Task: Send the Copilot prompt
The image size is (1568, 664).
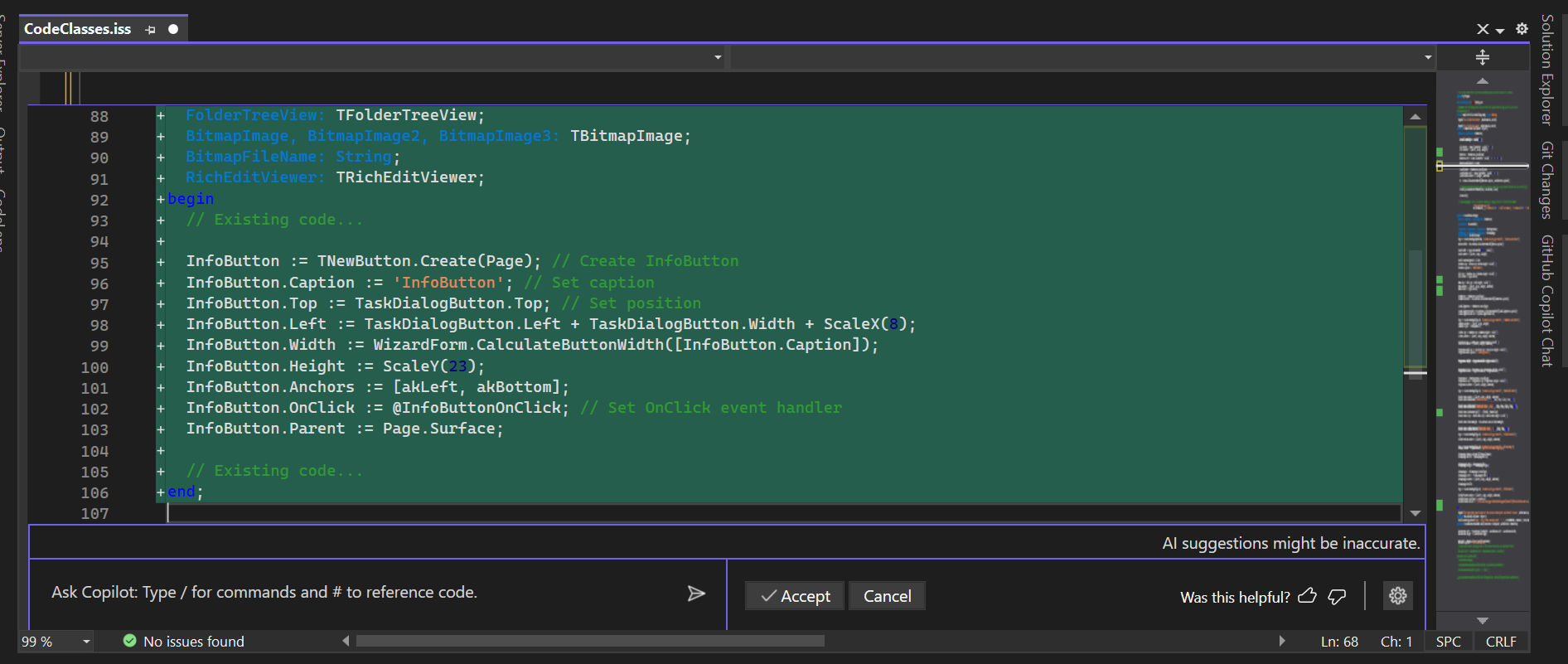Action: click(x=696, y=593)
